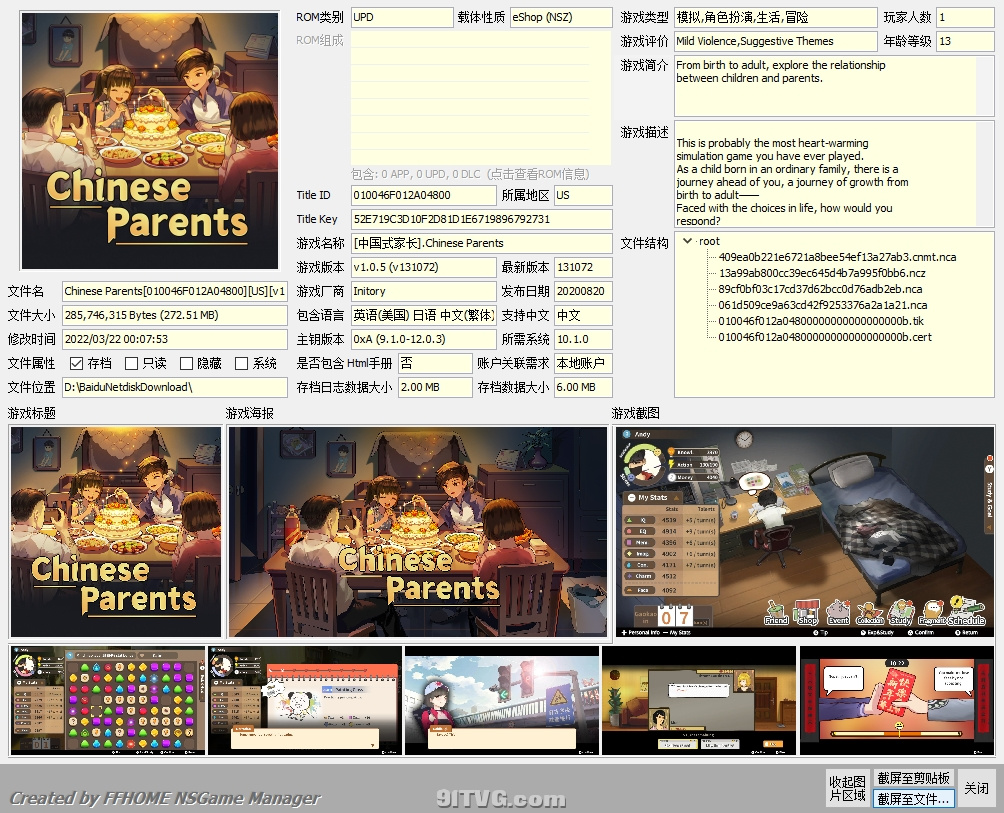Tick the 系统 (system) attribute checkbox

click(x=241, y=364)
